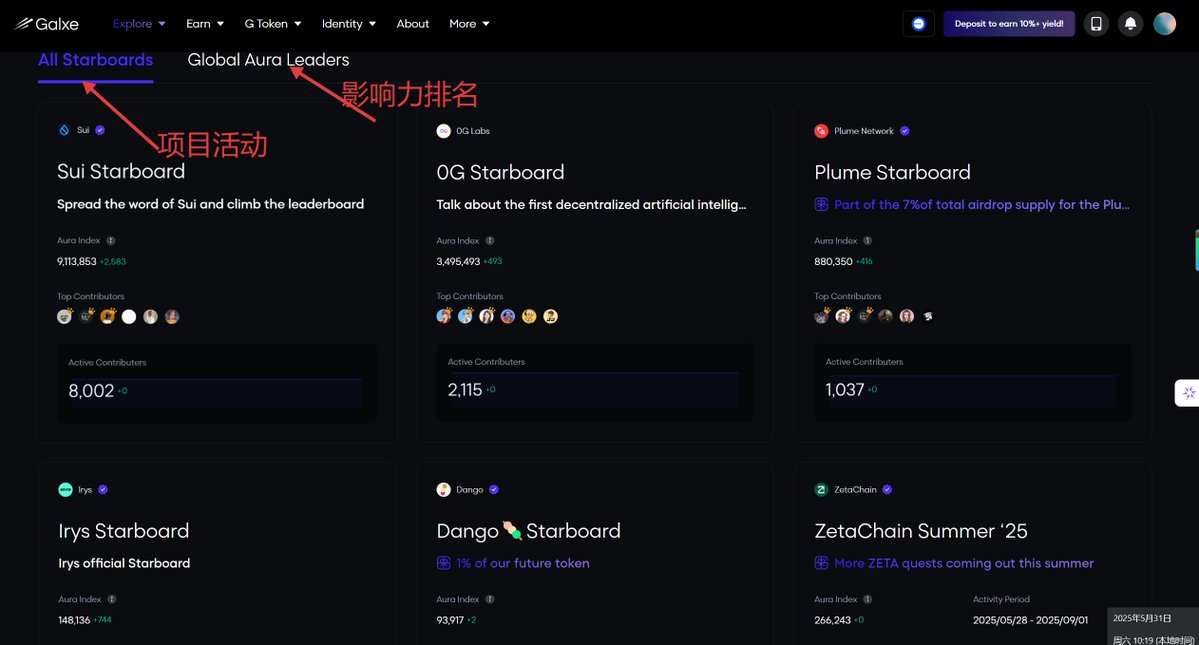The width and height of the screenshot is (1199, 645).
Task: Open the user profile avatar
Action: point(1165,24)
